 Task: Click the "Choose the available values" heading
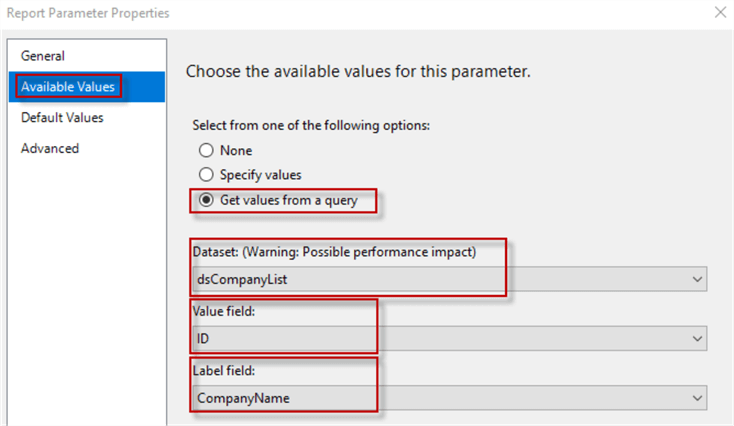pyautogui.click(x=357, y=72)
